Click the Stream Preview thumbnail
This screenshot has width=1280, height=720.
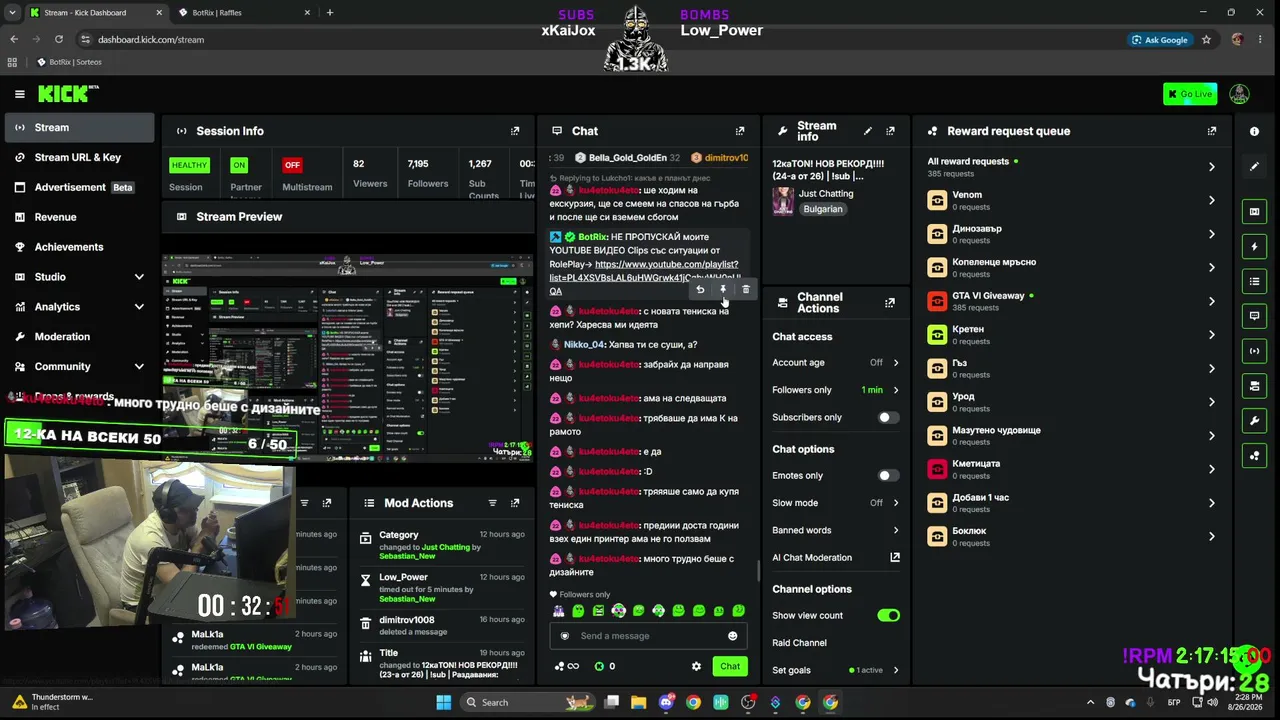point(348,360)
